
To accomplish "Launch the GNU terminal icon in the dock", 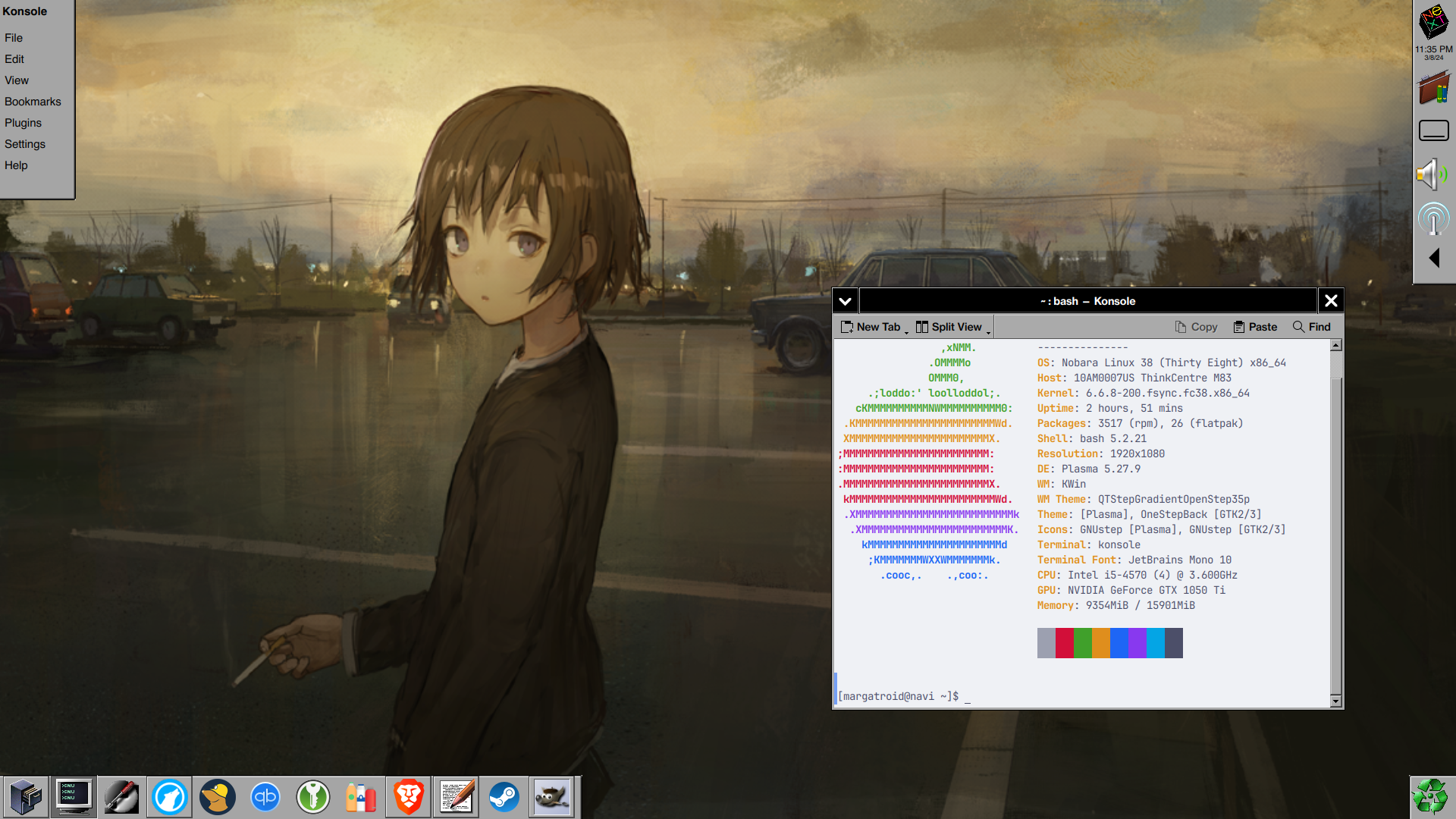I will coord(74,797).
